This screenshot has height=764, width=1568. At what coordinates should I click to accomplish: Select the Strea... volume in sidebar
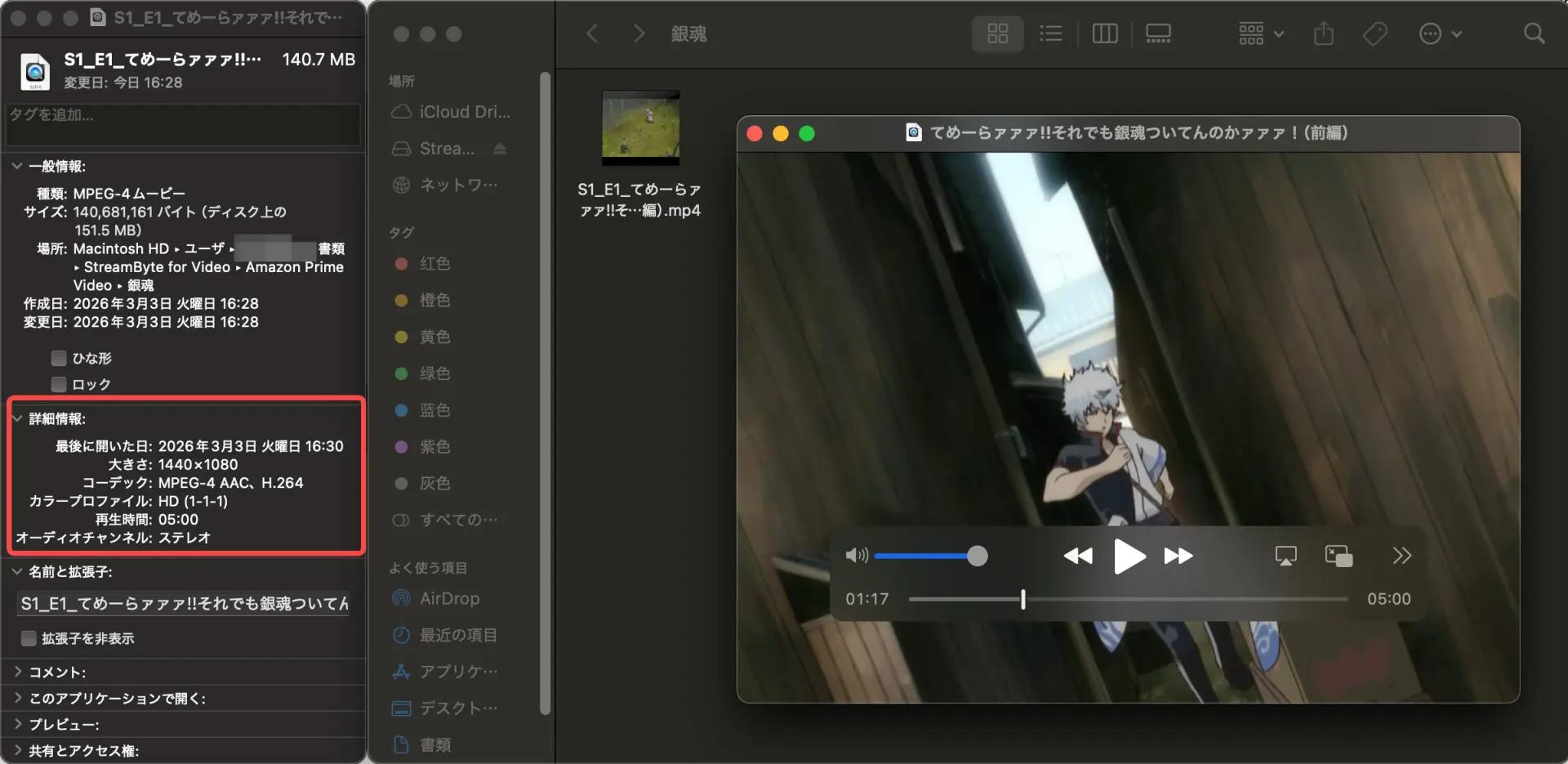(433, 149)
